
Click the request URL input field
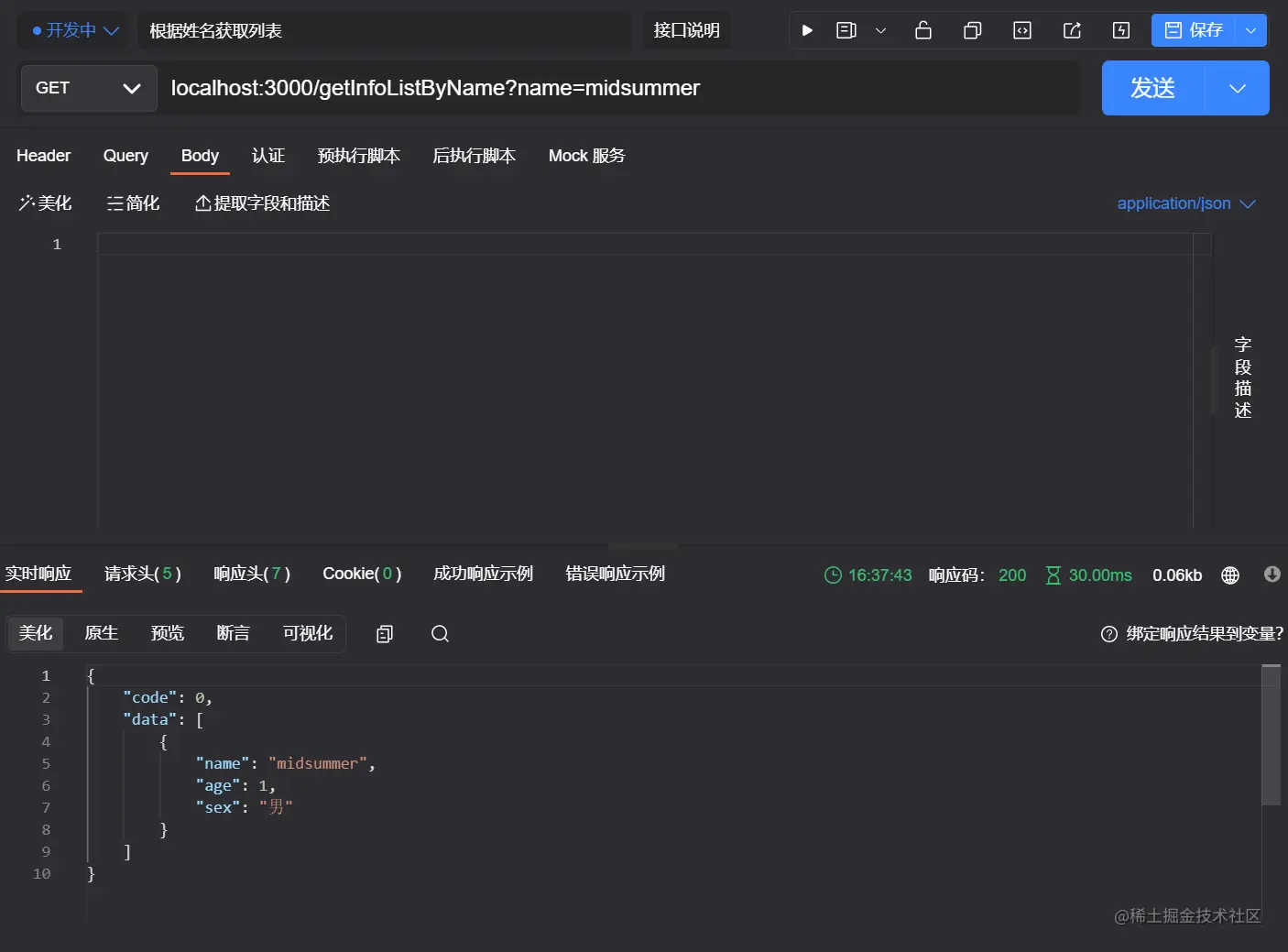pyautogui.click(x=619, y=88)
